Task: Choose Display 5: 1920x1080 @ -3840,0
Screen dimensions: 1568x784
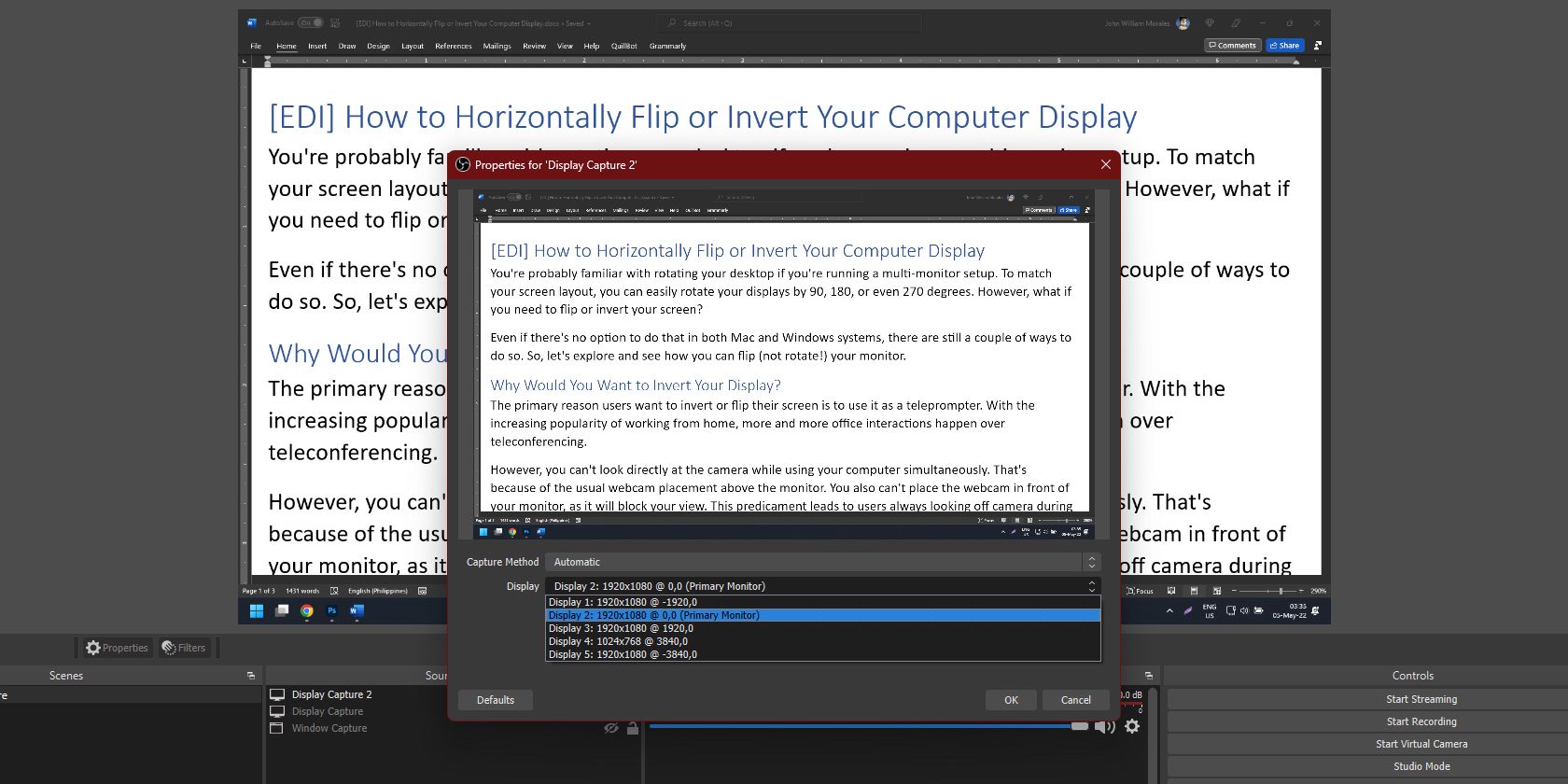Action: coord(822,654)
